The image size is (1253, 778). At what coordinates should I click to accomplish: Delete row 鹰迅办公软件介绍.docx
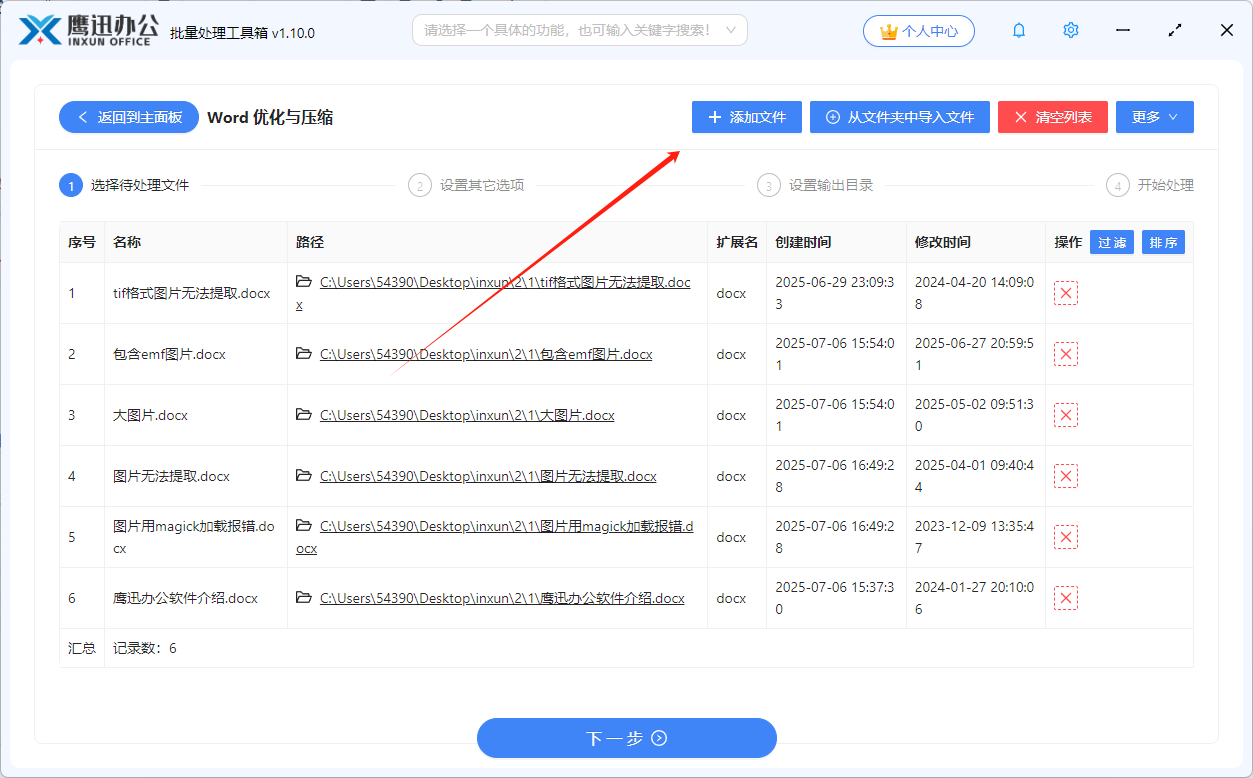click(1066, 598)
